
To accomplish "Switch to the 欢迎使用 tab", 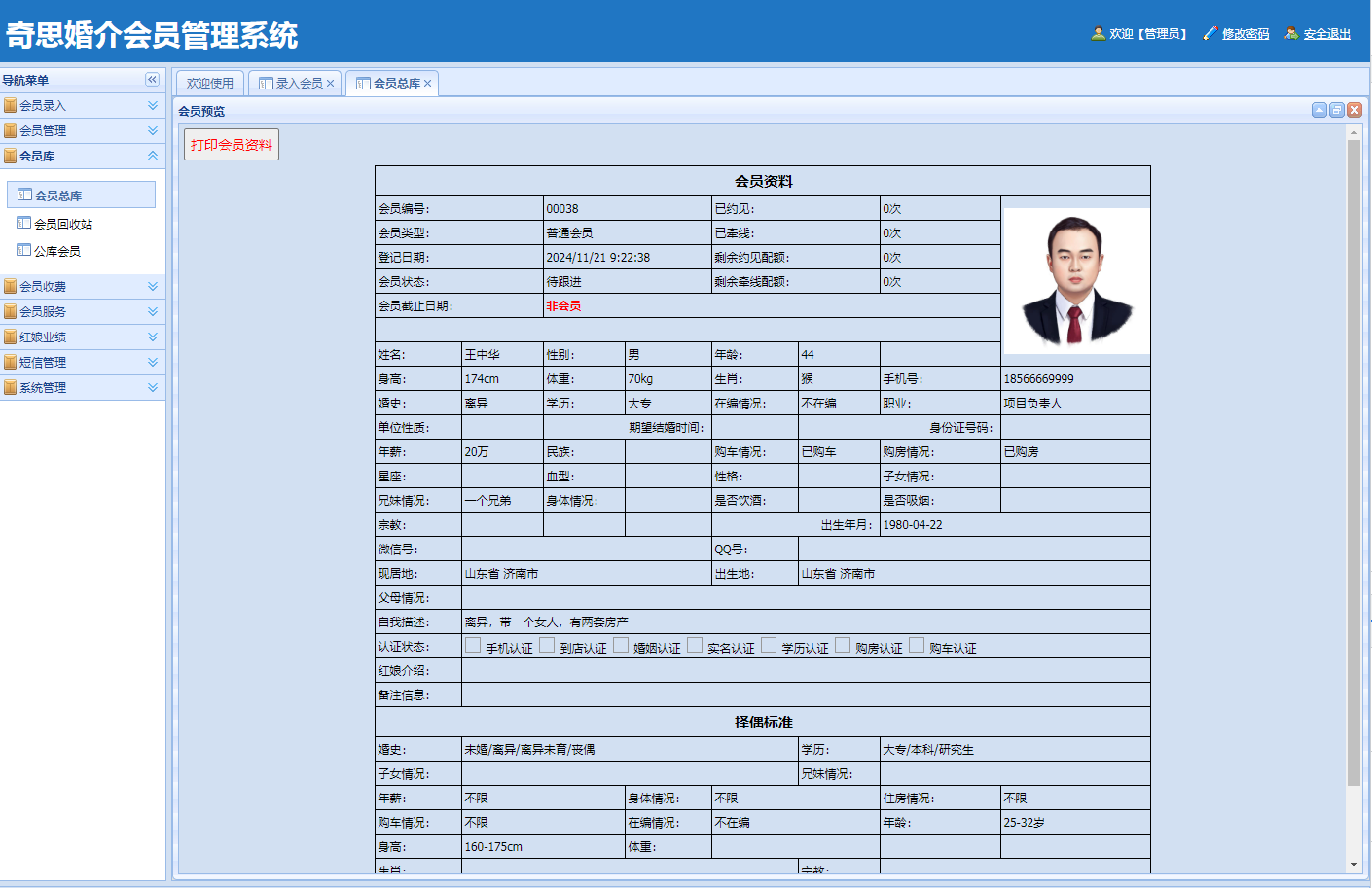I will 209,84.
